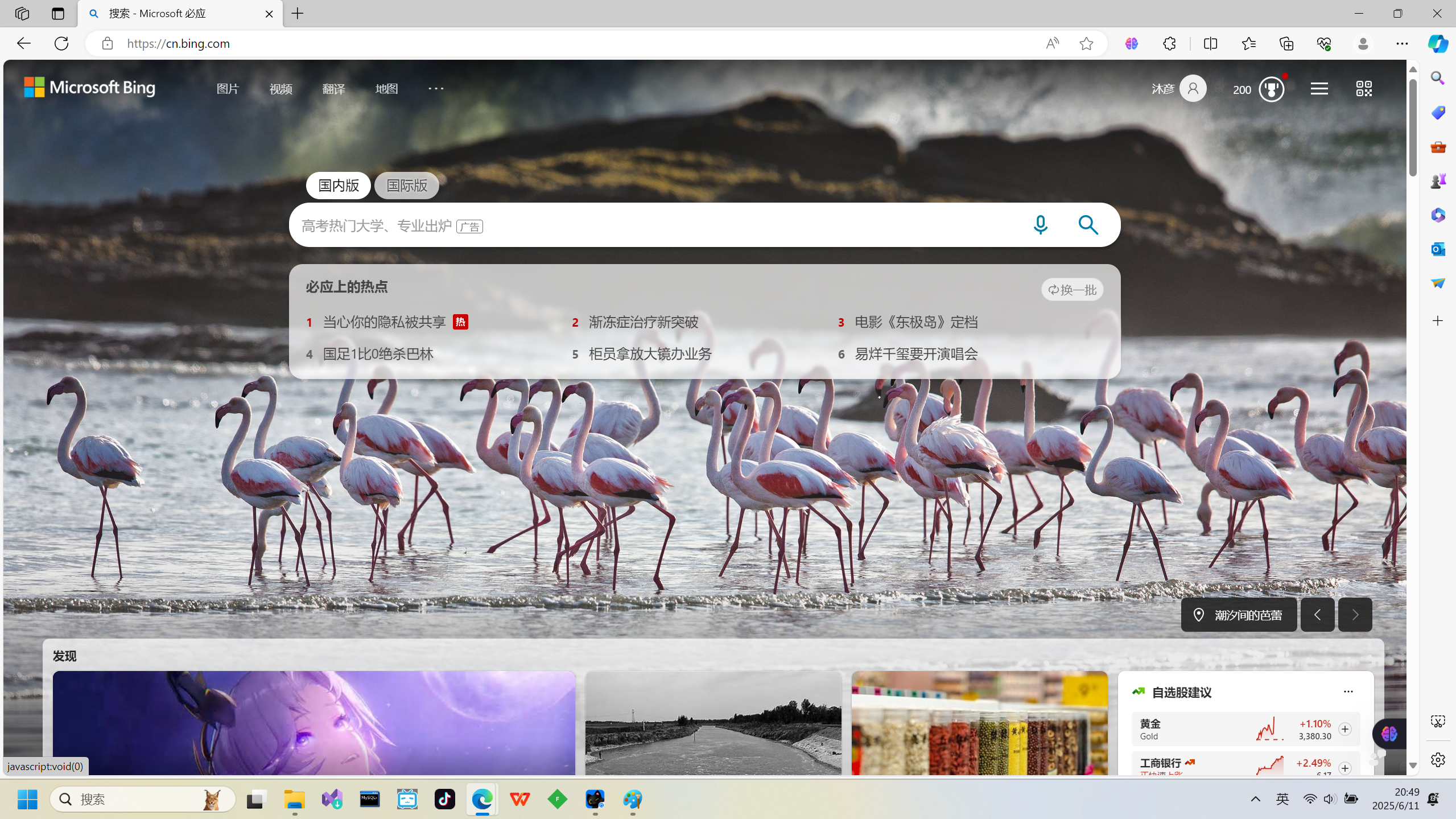Screen dimensions: 1456x819
Task: Click the magnifier search icon in search box
Action: coord(1088,225)
